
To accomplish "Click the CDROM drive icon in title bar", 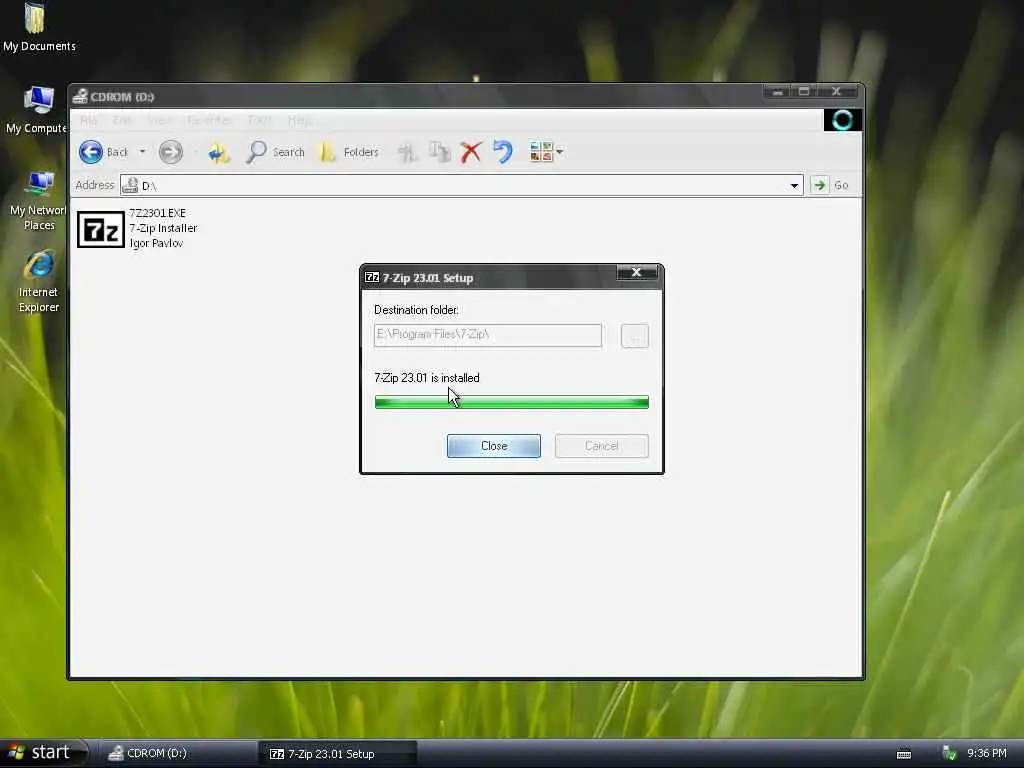I will pyautogui.click(x=80, y=97).
